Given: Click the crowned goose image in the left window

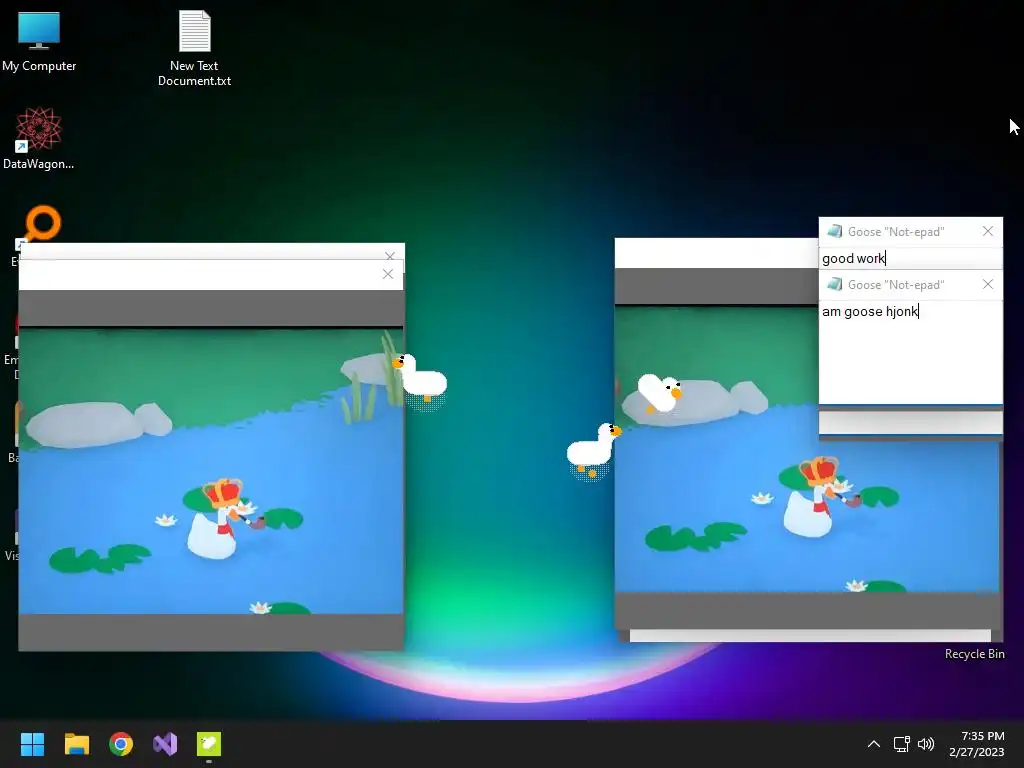Looking at the screenshot, I should click(211, 470).
